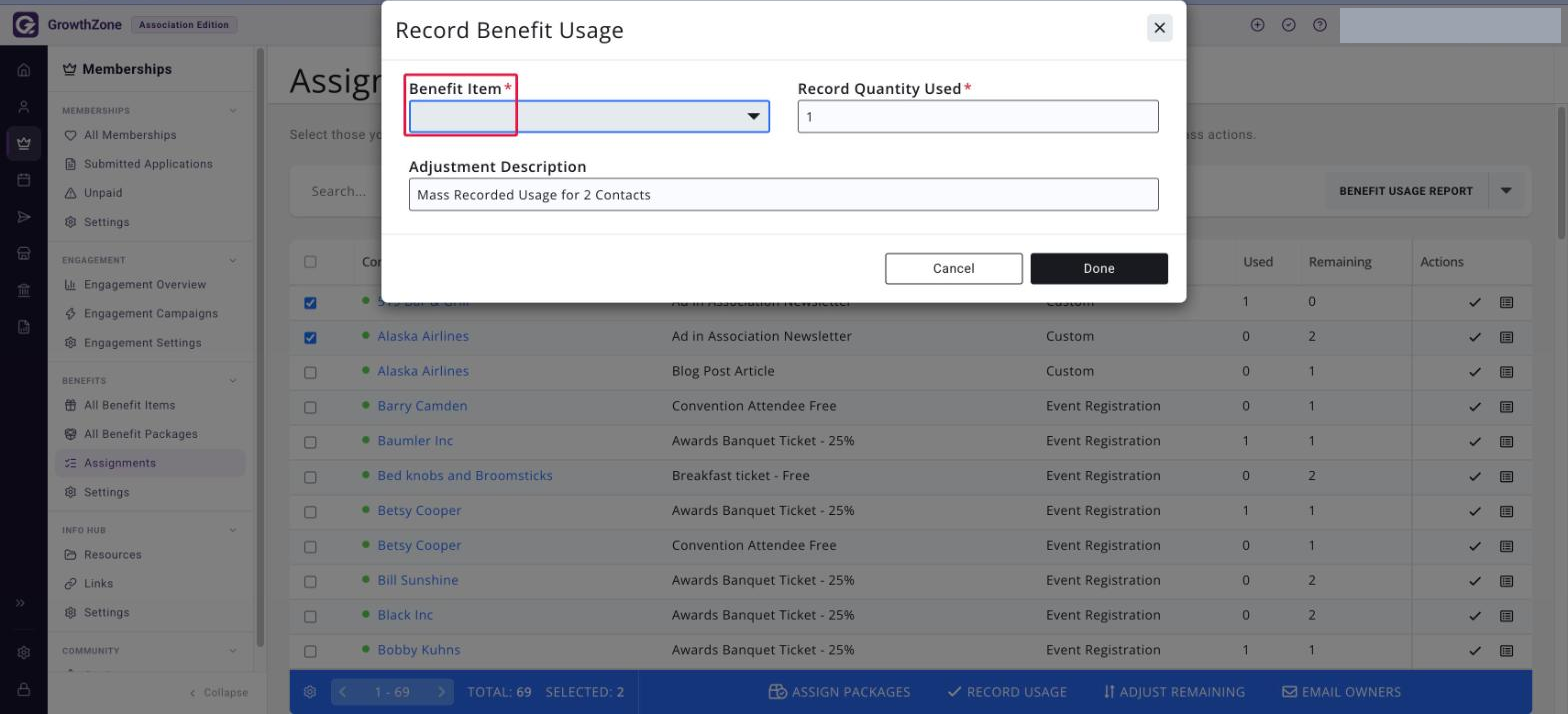The height and width of the screenshot is (714, 1568).
Task: Open Store icon in left rail
Action: [24, 254]
